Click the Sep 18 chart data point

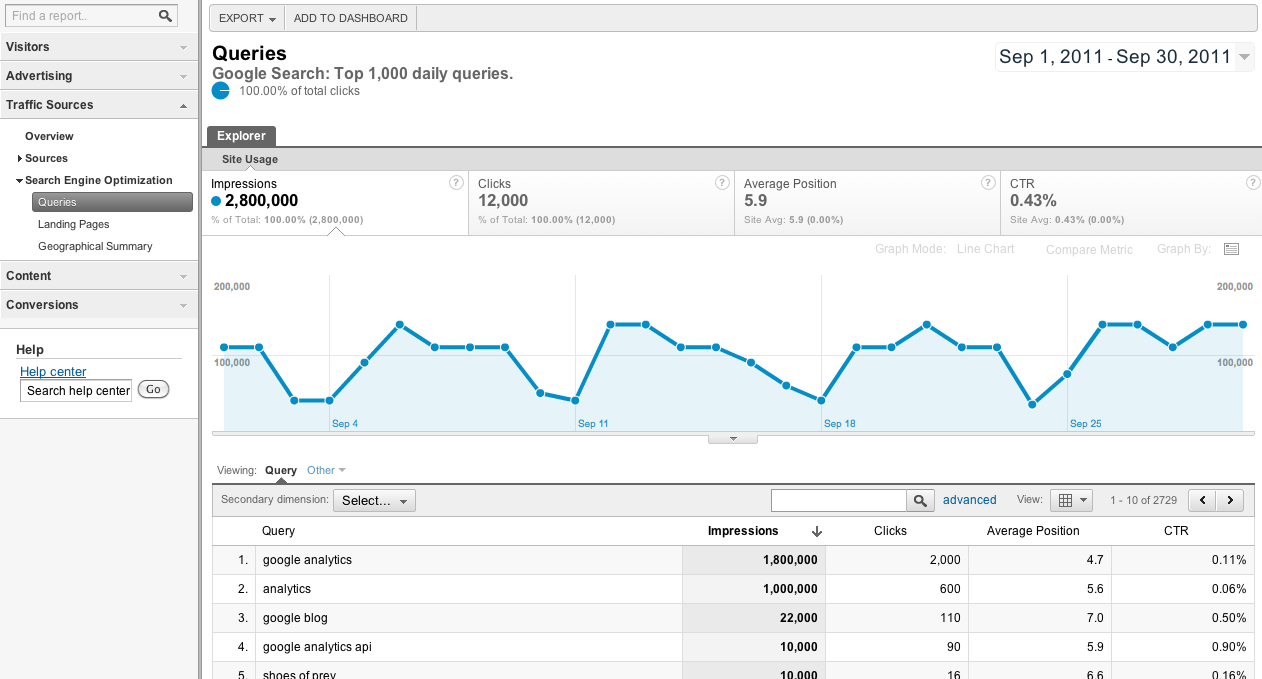(x=821, y=400)
